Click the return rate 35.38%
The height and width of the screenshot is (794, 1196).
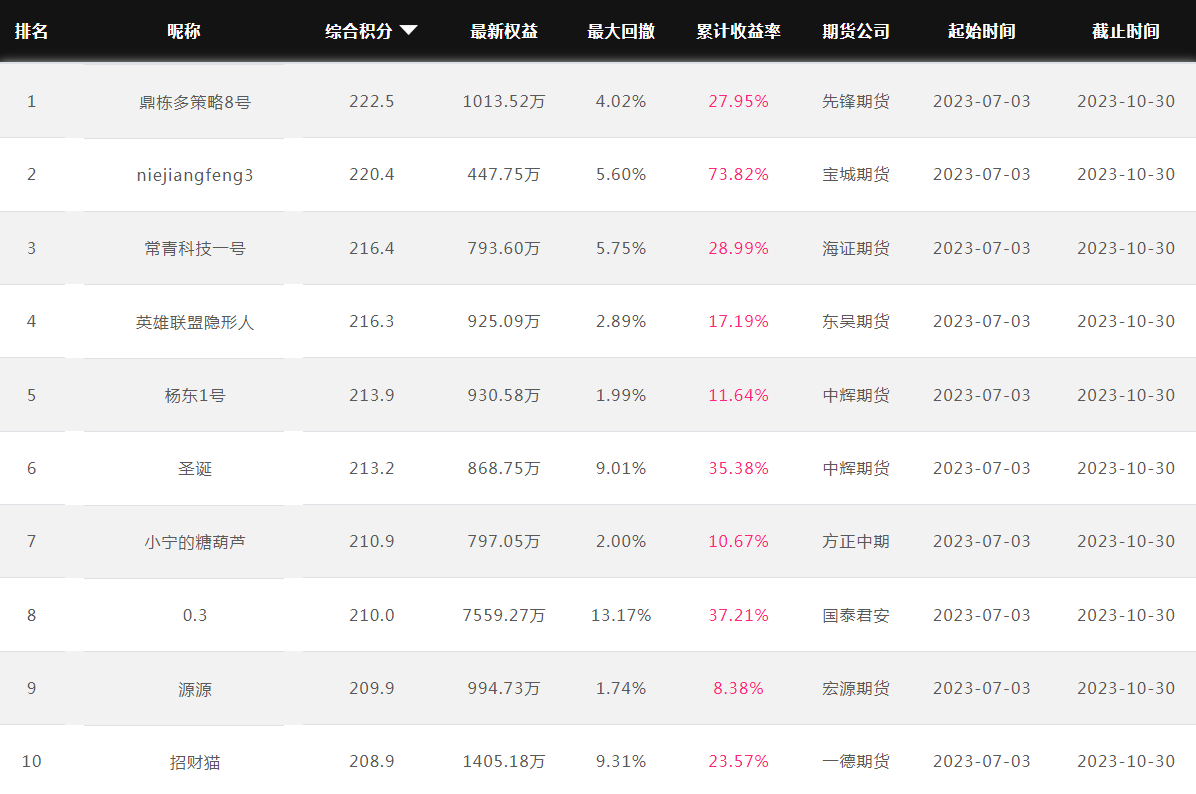[x=738, y=468]
